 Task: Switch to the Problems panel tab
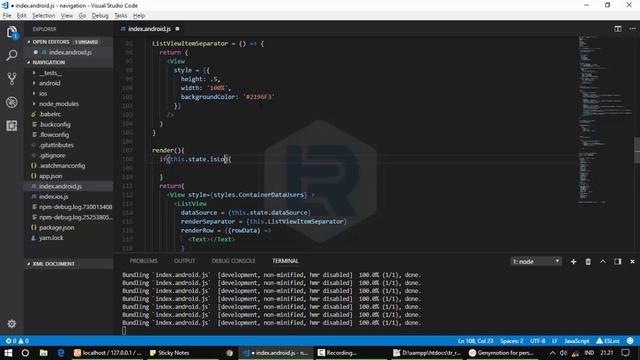143,261
